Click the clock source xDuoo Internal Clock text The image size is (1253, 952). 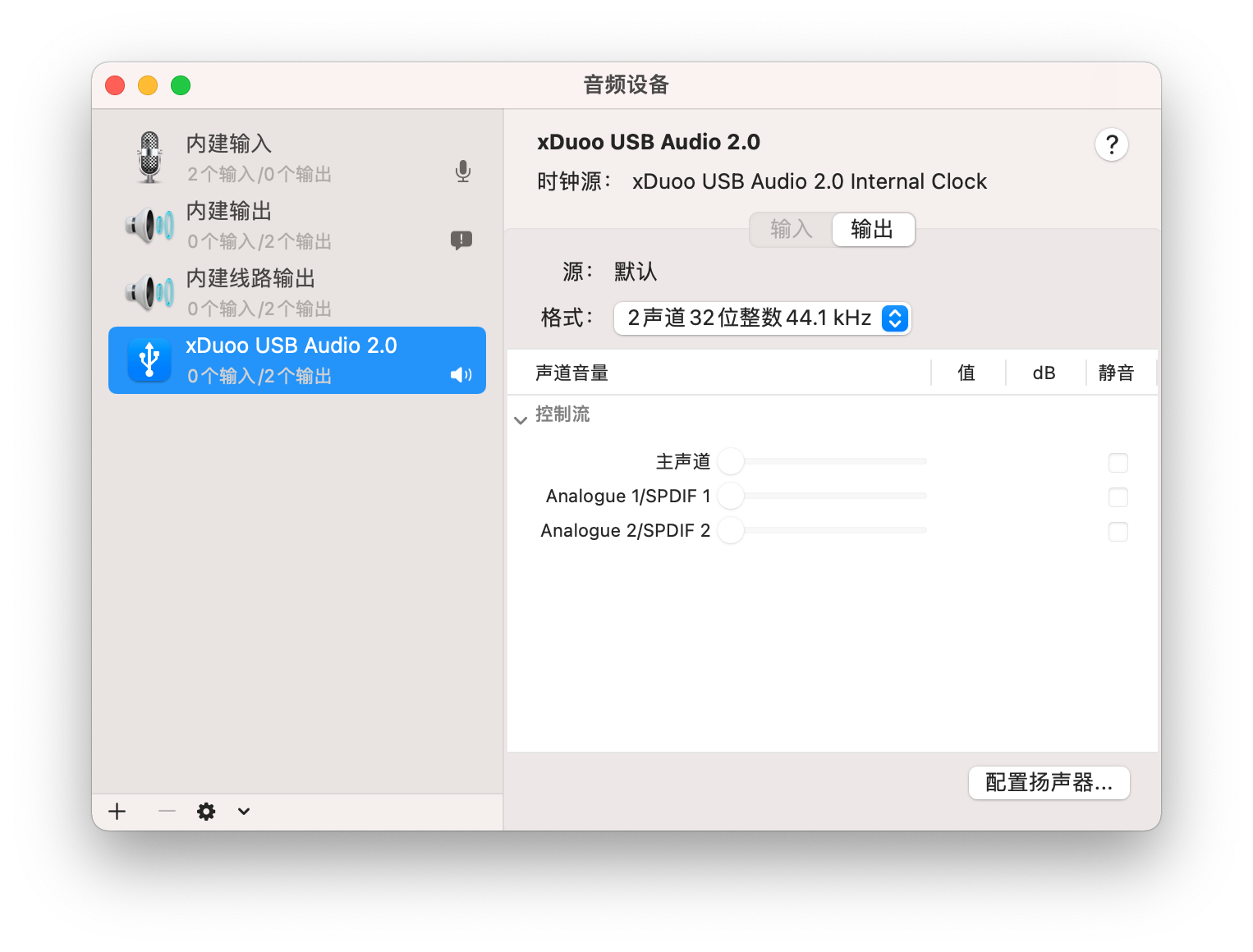[810, 181]
